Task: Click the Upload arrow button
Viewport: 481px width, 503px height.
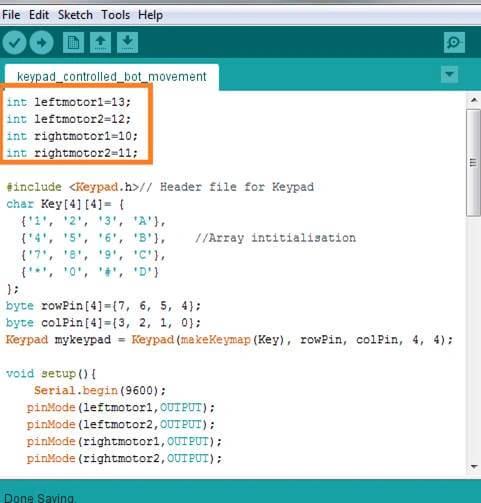Action: click(41, 43)
